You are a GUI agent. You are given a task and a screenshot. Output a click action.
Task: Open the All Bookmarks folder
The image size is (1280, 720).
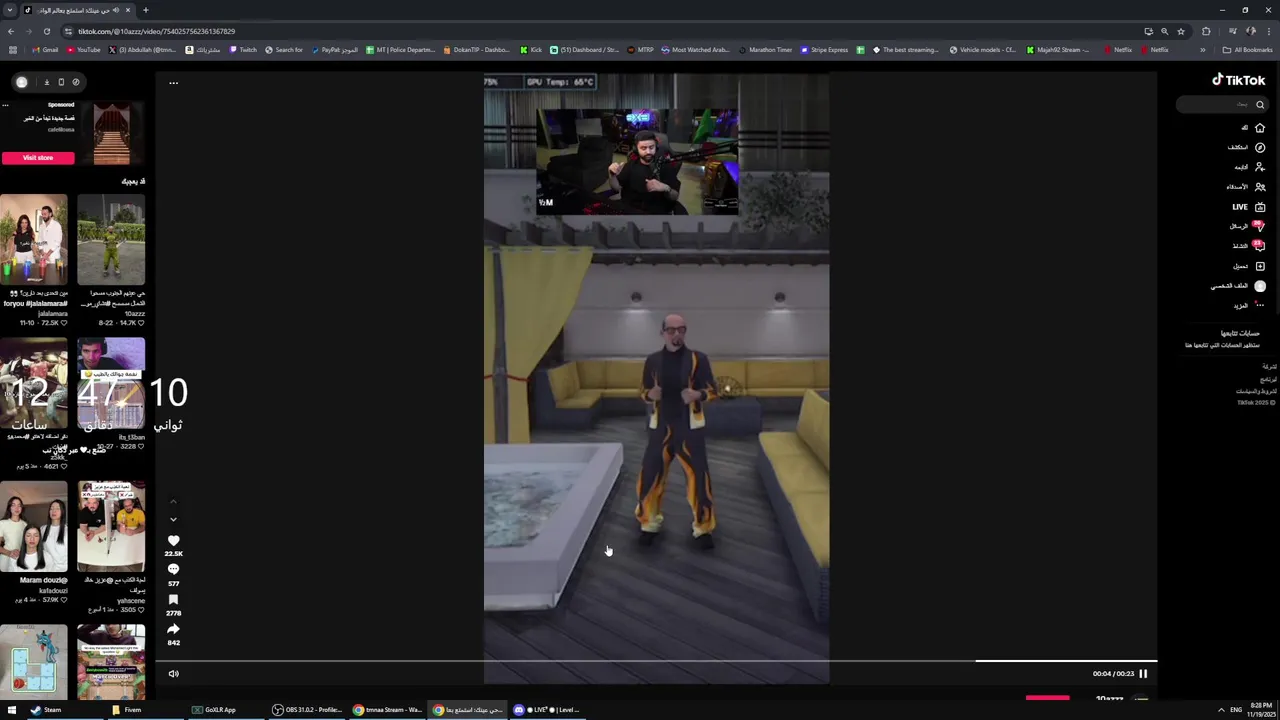(x=1247, y=50)
